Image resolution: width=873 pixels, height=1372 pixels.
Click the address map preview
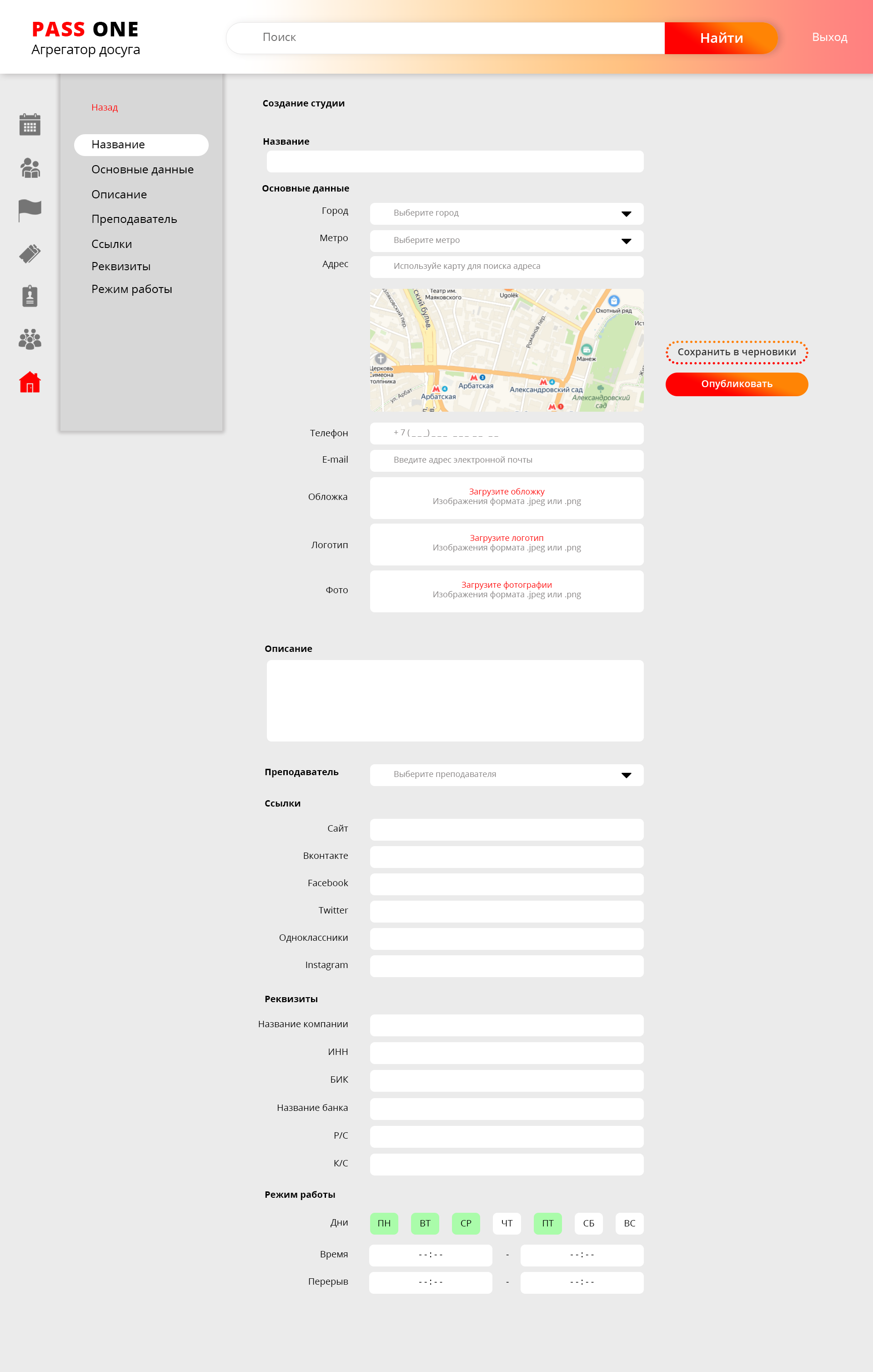pyautogui.click(x=507, y=350)
